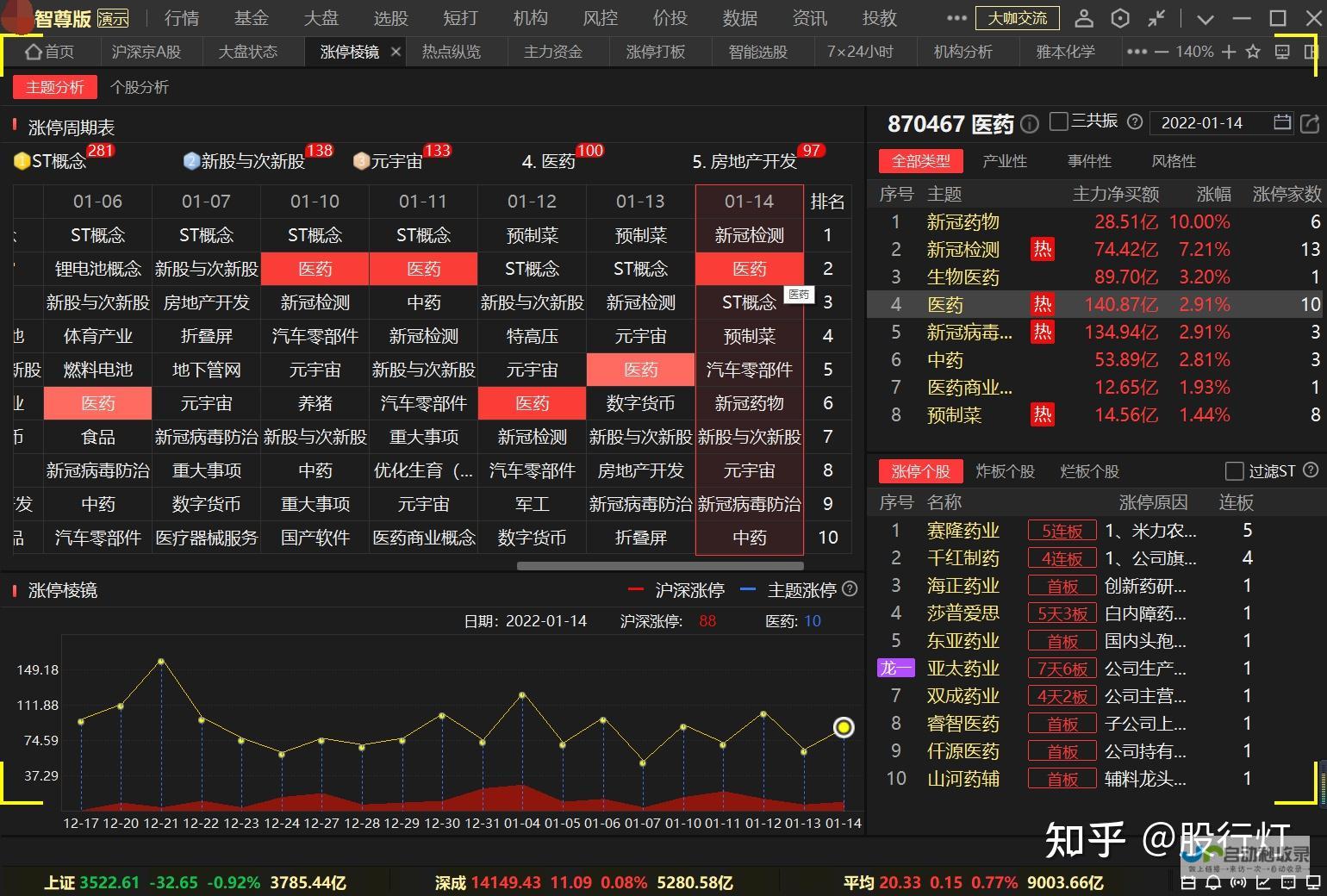
Task: Open the 赛隆药业 stock row
Action: point(1096,531)
